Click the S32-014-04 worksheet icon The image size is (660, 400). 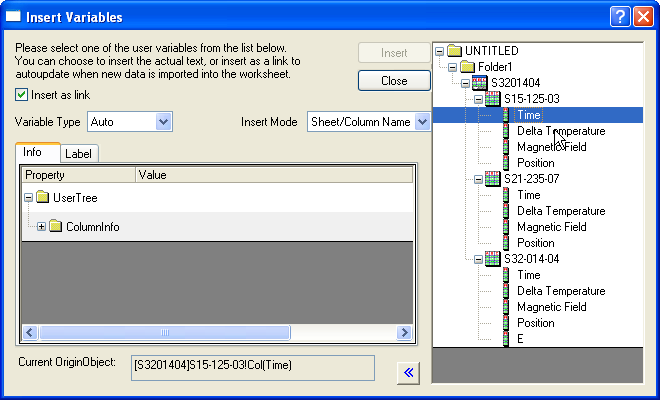pyautogui.click(x=492, y=259)
